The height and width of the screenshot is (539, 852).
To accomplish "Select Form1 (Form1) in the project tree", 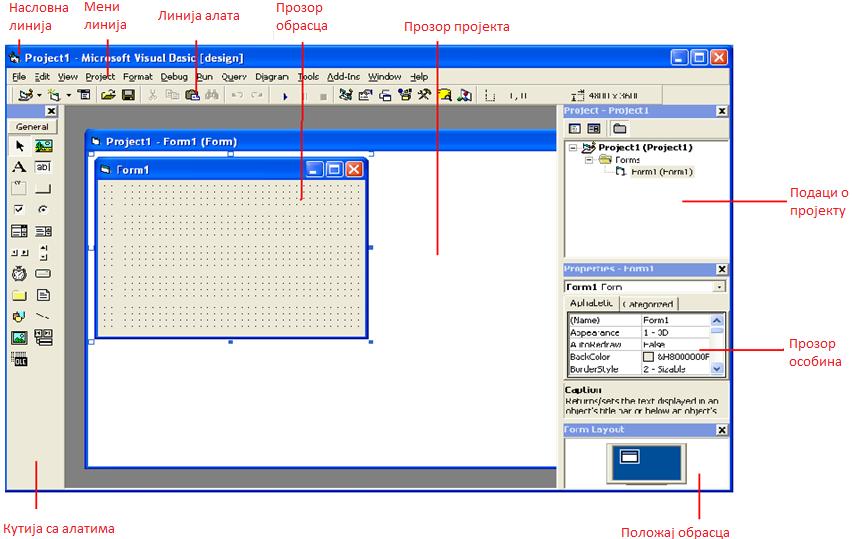I will pyautogui.click(x=661, y=172).
